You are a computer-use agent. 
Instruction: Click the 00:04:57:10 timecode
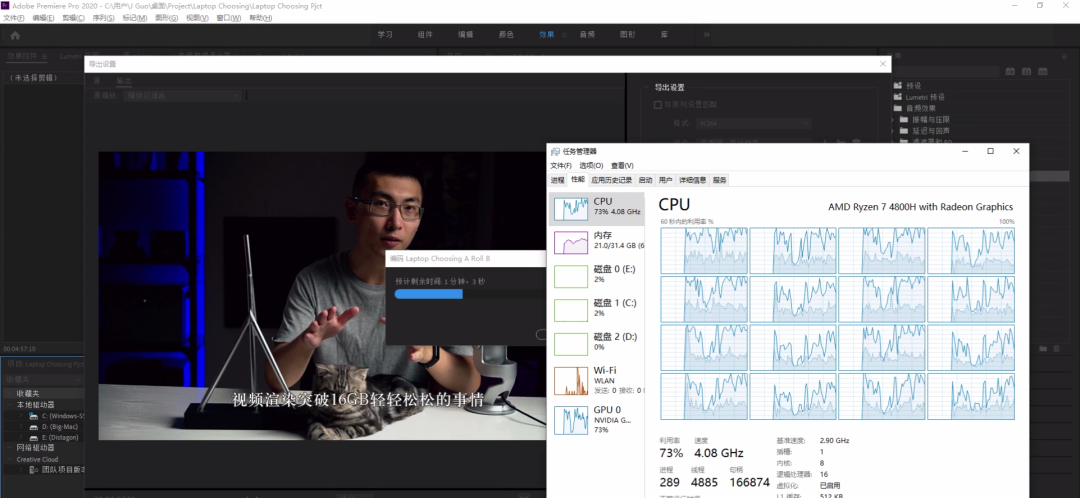pos(19,349)
